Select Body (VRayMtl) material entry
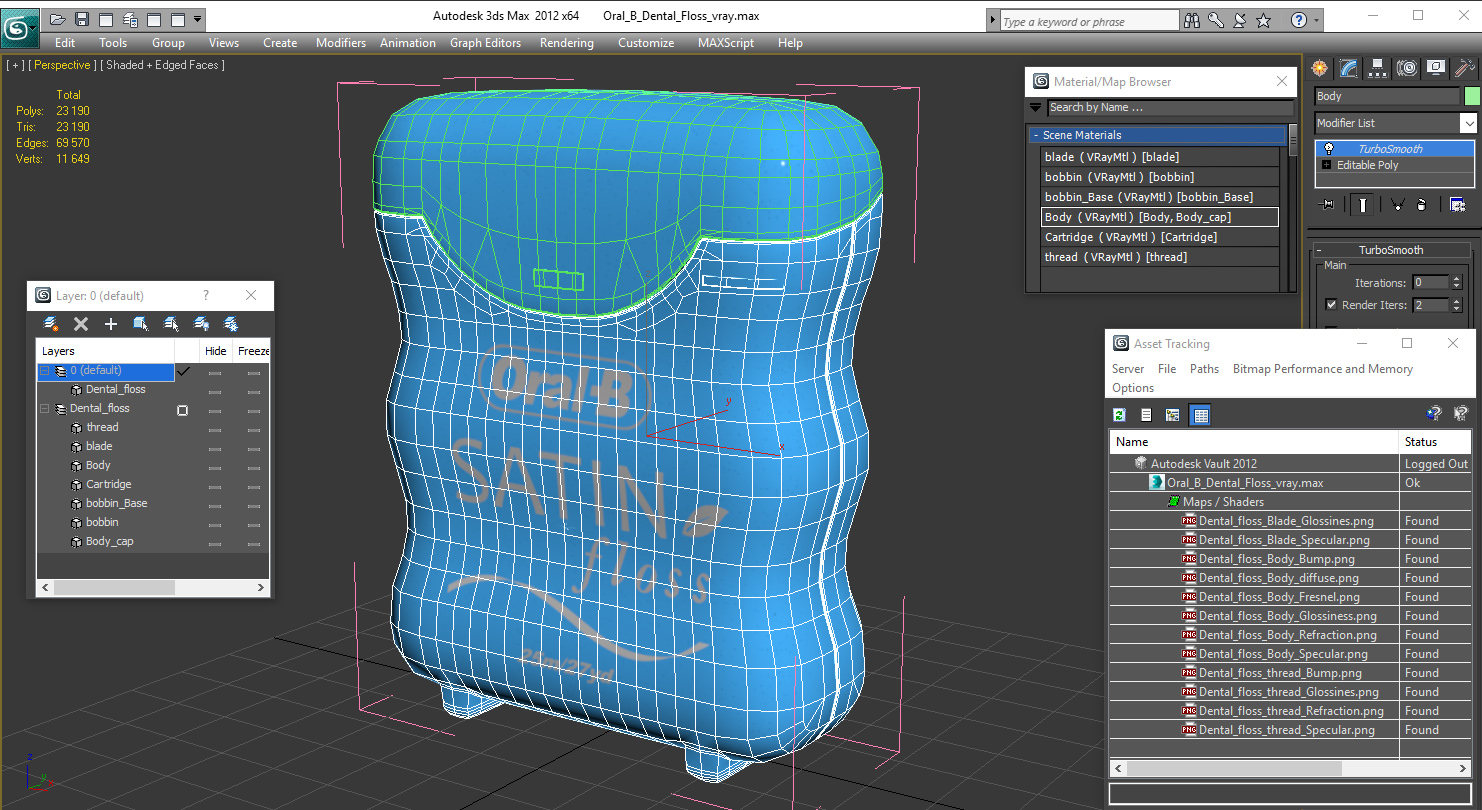The width and height of the screenshot is (1482, 810). pyautogui.click(x=1160, y=217)
